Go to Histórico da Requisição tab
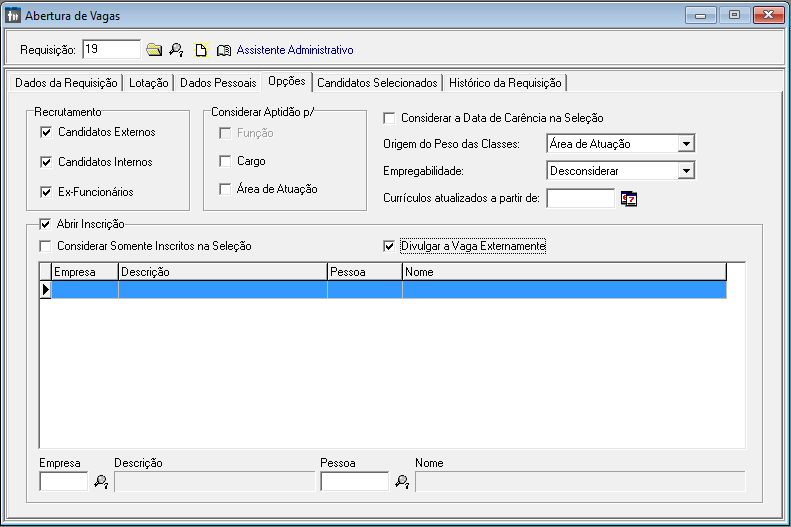 point(506,83)
